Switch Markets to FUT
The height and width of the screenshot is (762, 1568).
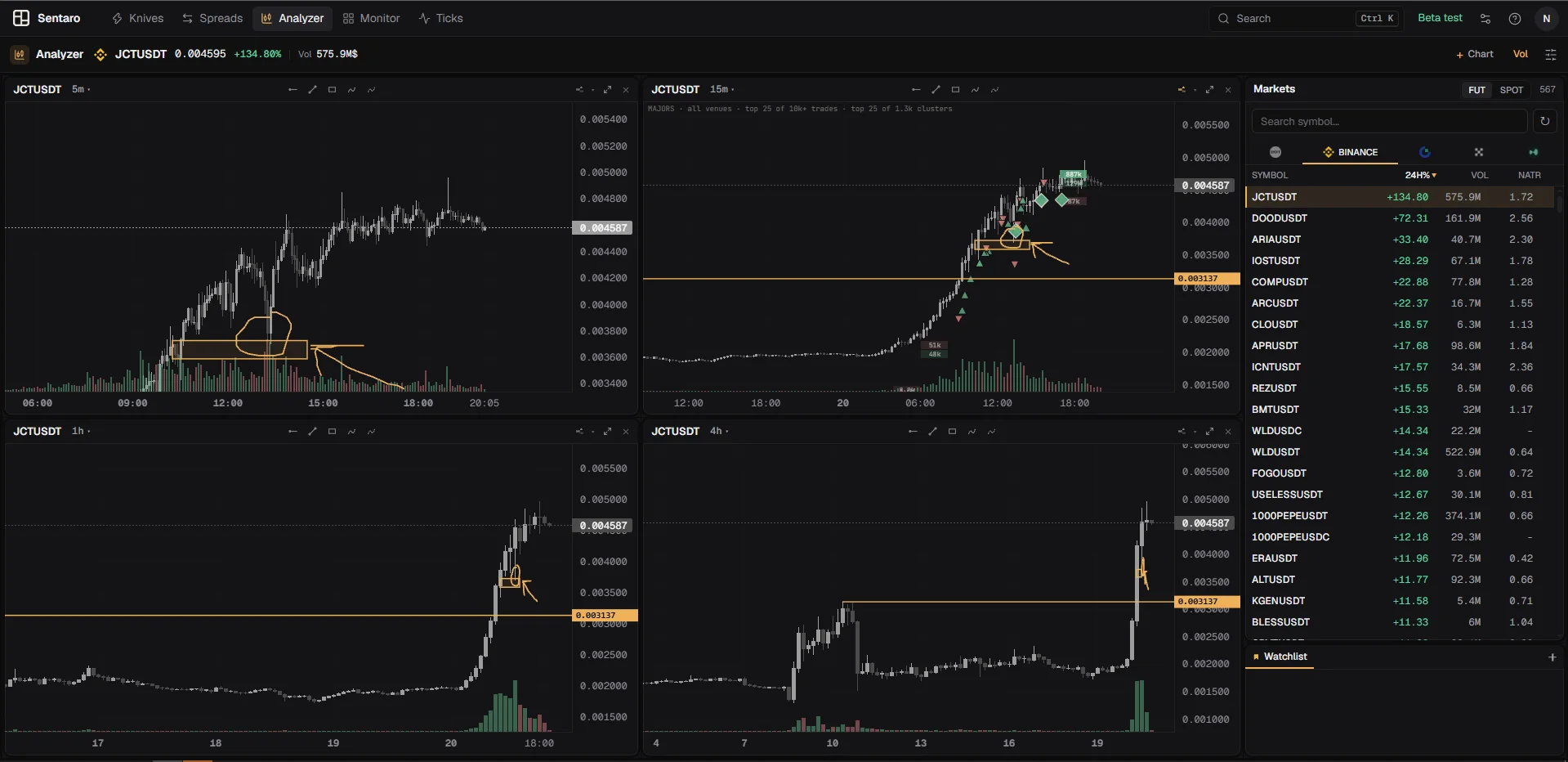pyautogui.click(x=1476, y=90)
